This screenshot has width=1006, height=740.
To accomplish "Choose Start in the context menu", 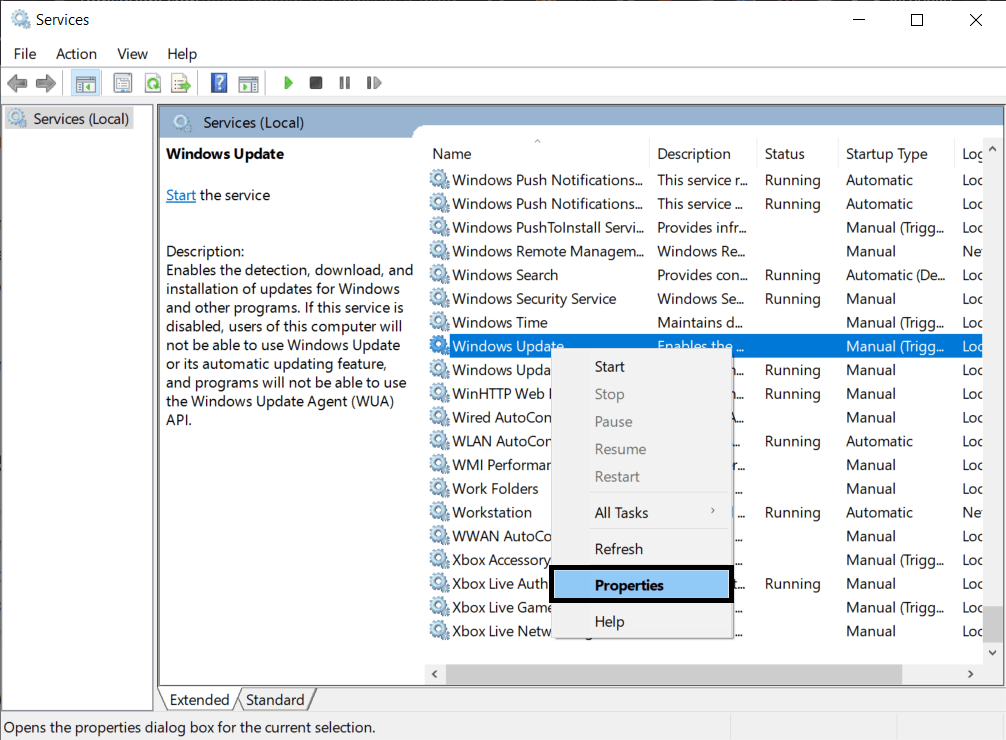I will (642, 366).
